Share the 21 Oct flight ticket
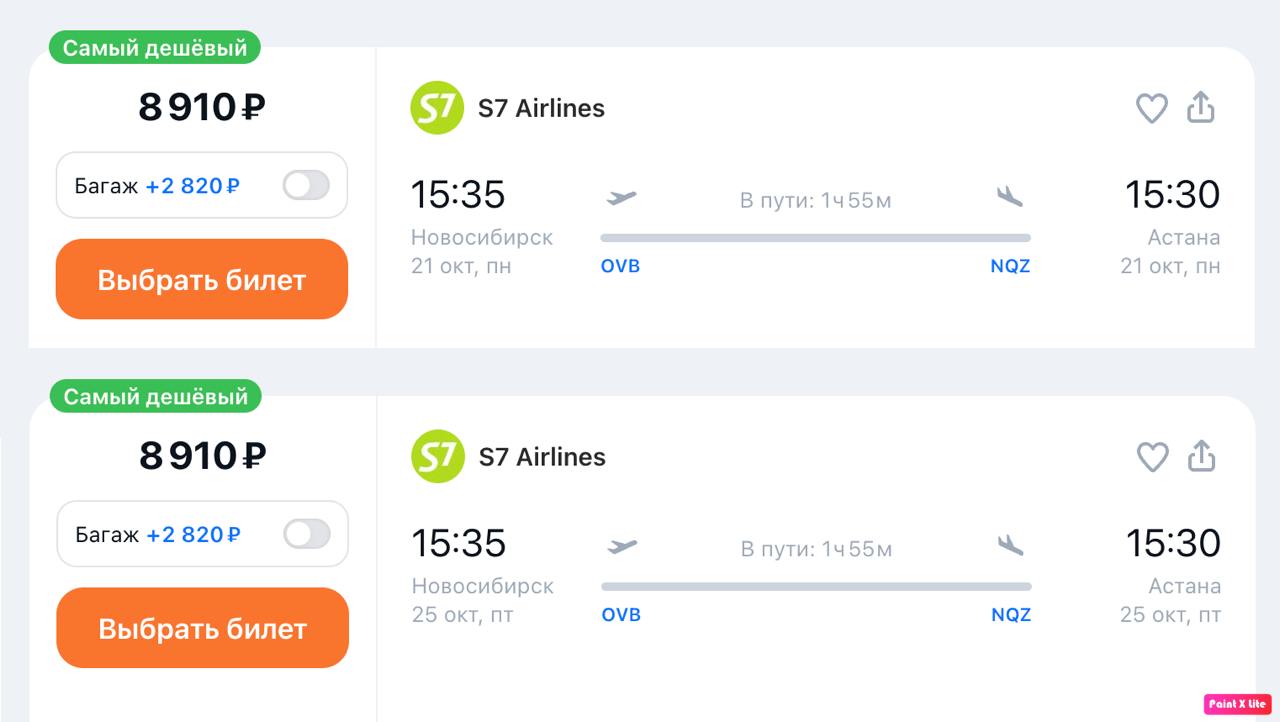 pyautogui.click(x=1200, y=107)
